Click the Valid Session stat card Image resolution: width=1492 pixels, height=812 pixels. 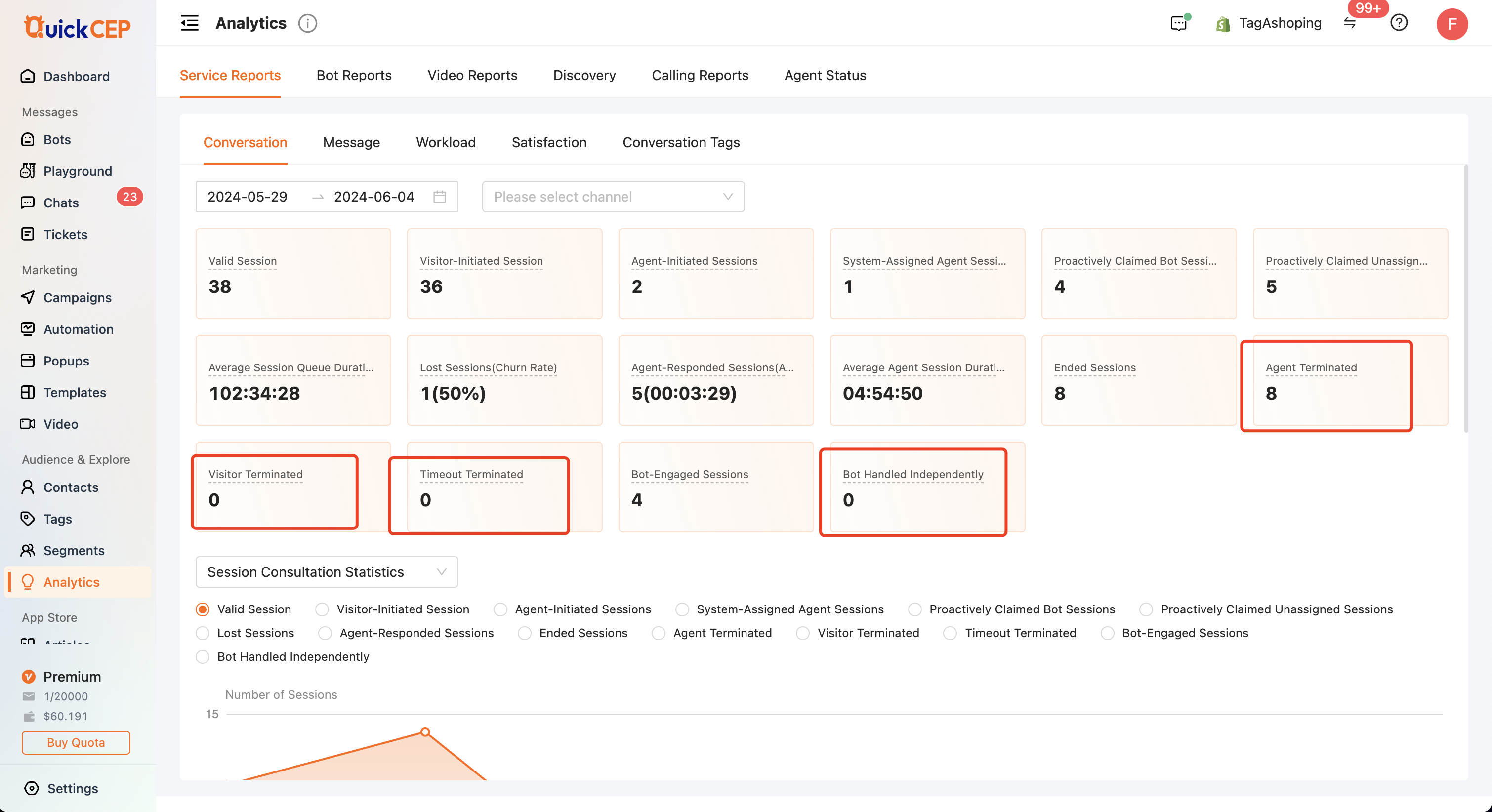[x=293, y=273]
